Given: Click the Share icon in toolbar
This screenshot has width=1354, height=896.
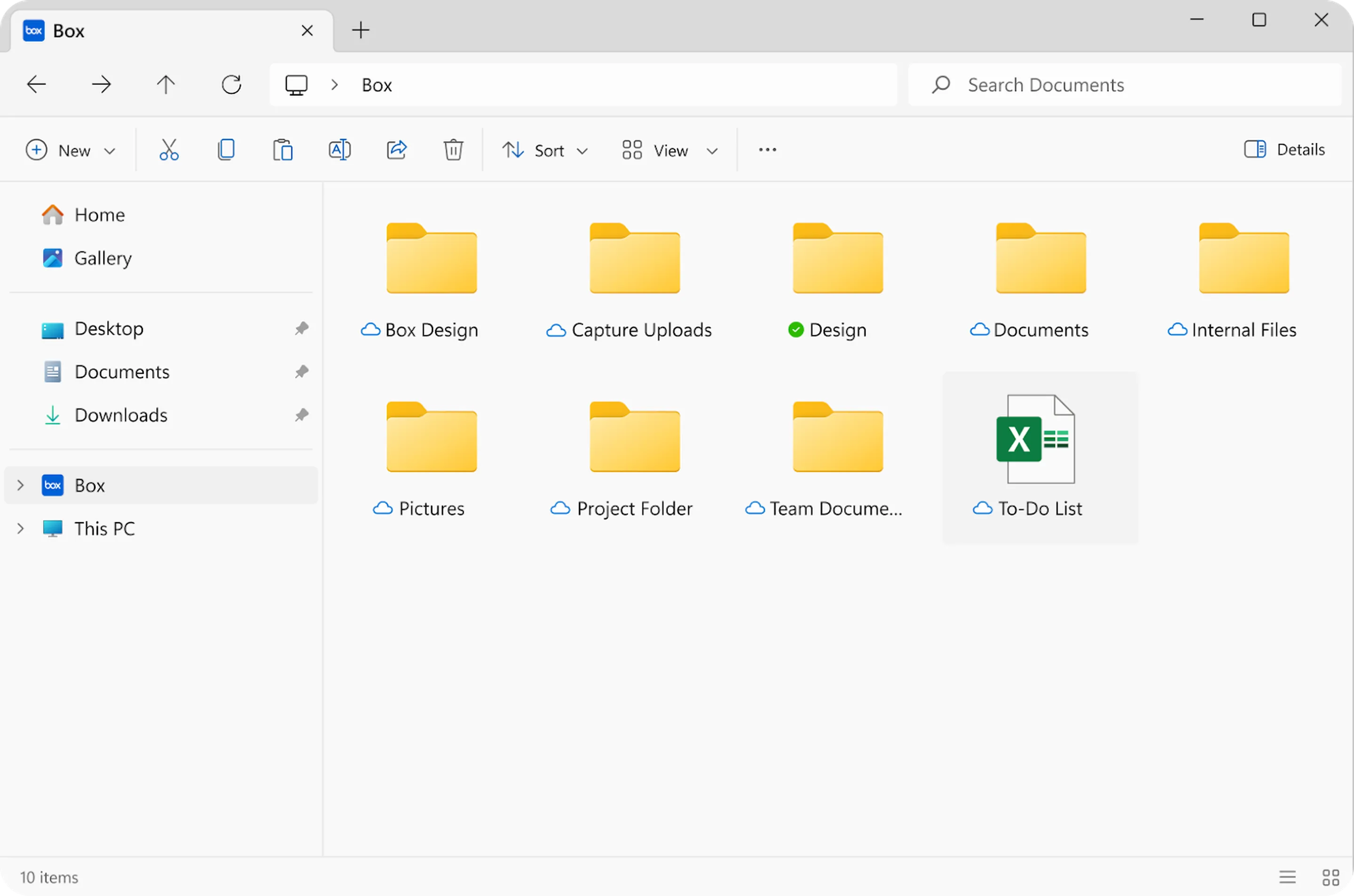Looking at the screenshot, I should [x=396, y=149].
